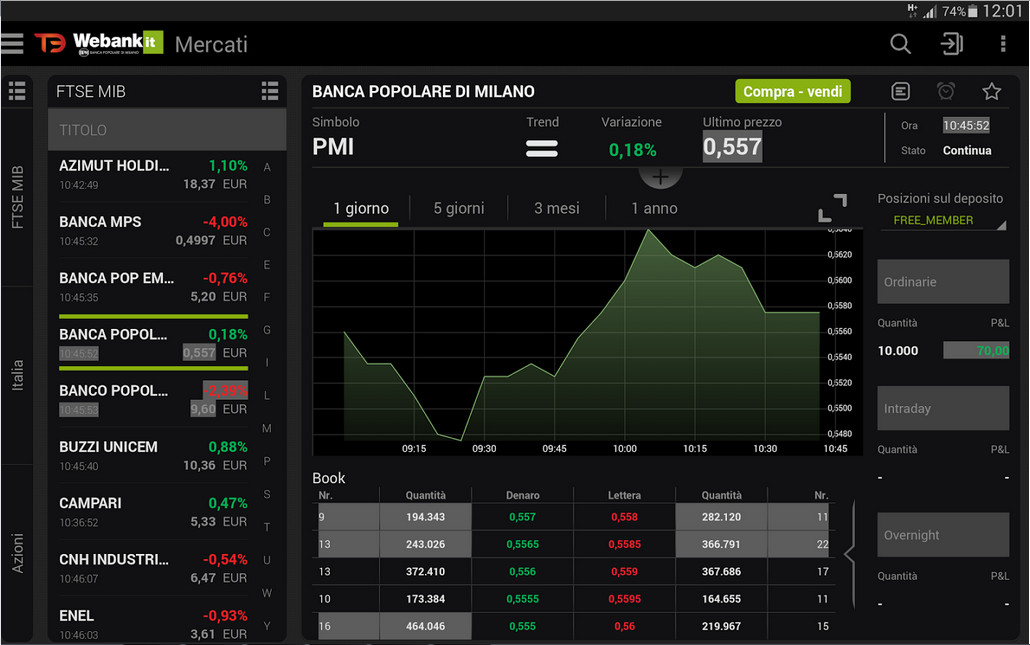Tap Lettera price 0,558 in book
The width and height of the screenshot is (1030, 645).
(x=624, y=517)
